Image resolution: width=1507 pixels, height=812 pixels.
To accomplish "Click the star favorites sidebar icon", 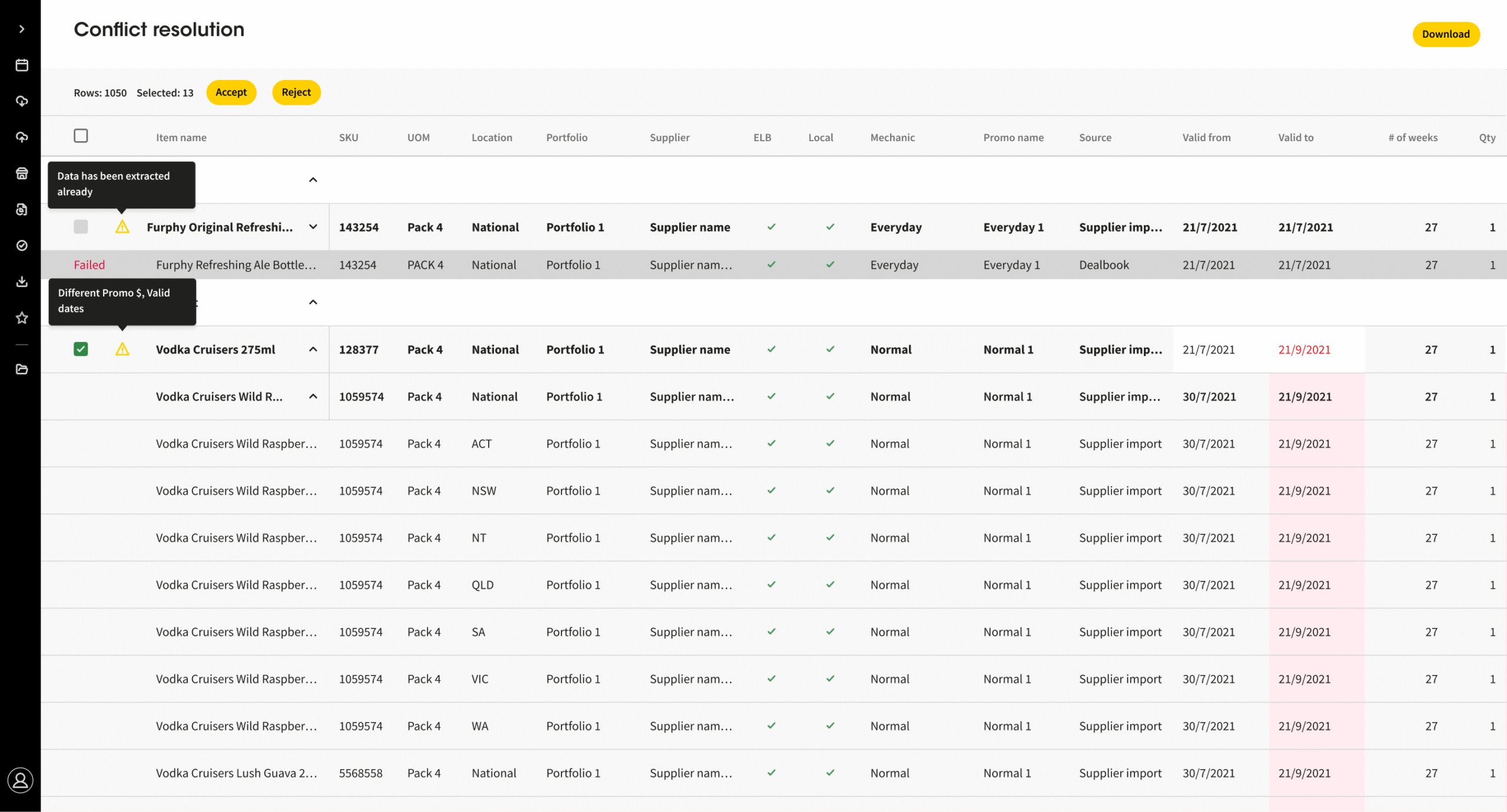I will [x=22, y=318].
